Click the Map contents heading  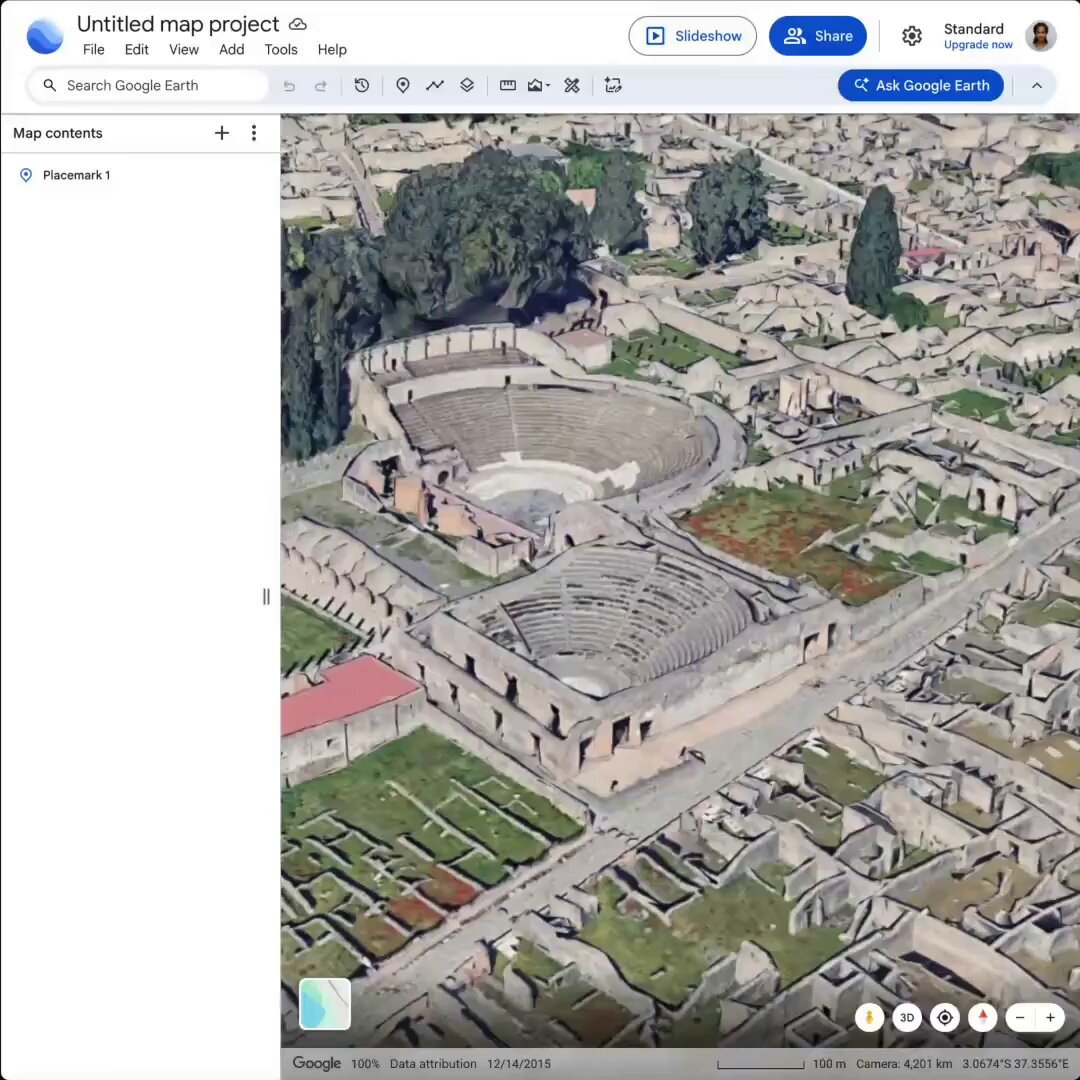[x=58, y=133]
